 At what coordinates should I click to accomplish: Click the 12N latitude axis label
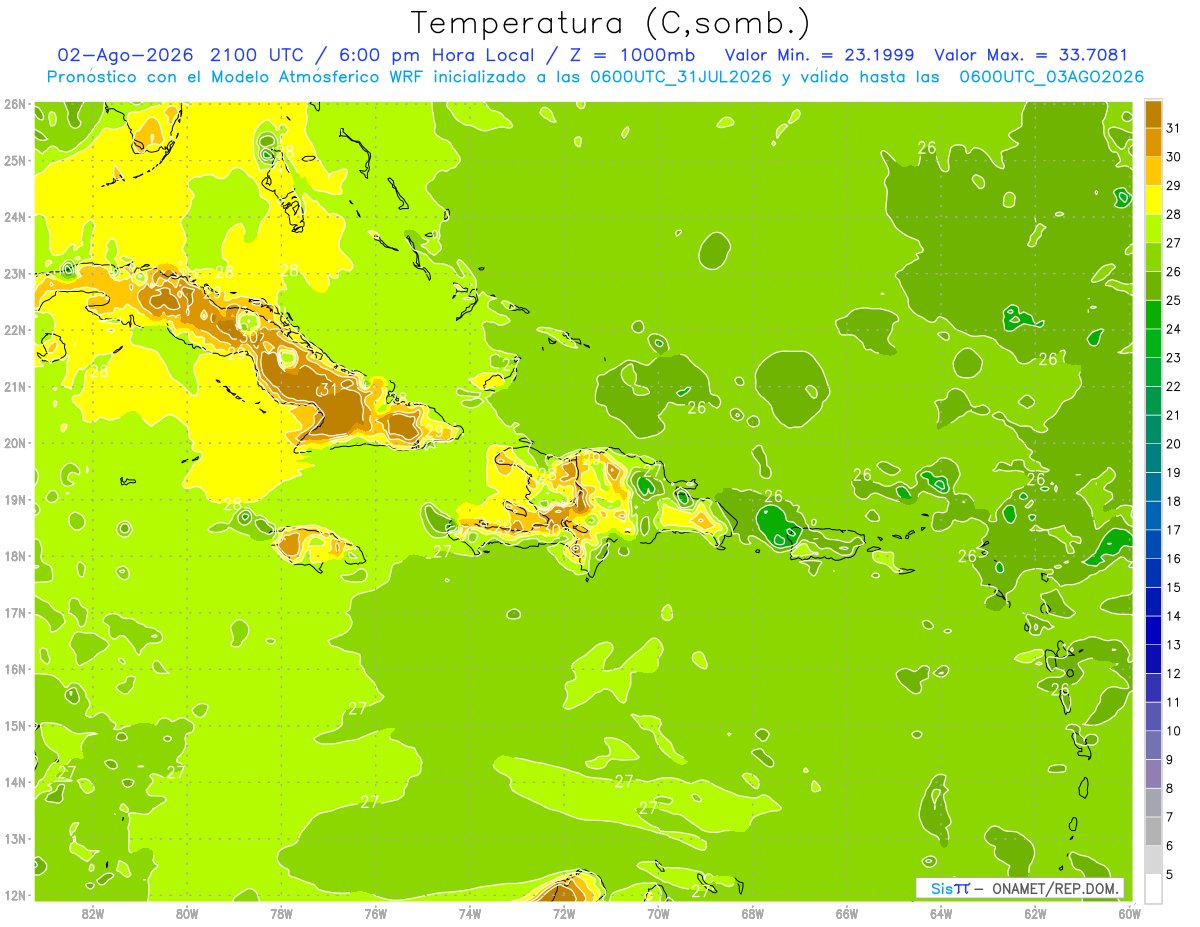pyautogui.click(x=15, y=895)
